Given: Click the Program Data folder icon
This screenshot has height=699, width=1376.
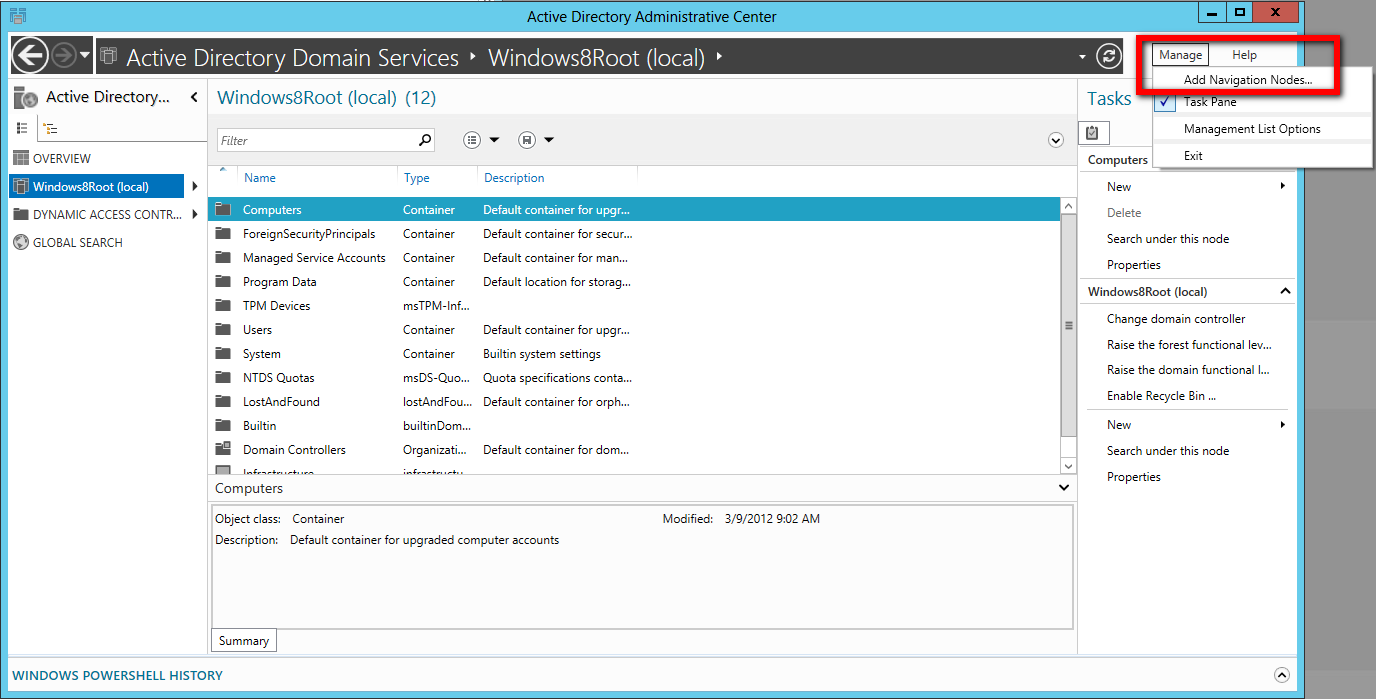Looking at the screenshot, I should [x=224, y=282].
